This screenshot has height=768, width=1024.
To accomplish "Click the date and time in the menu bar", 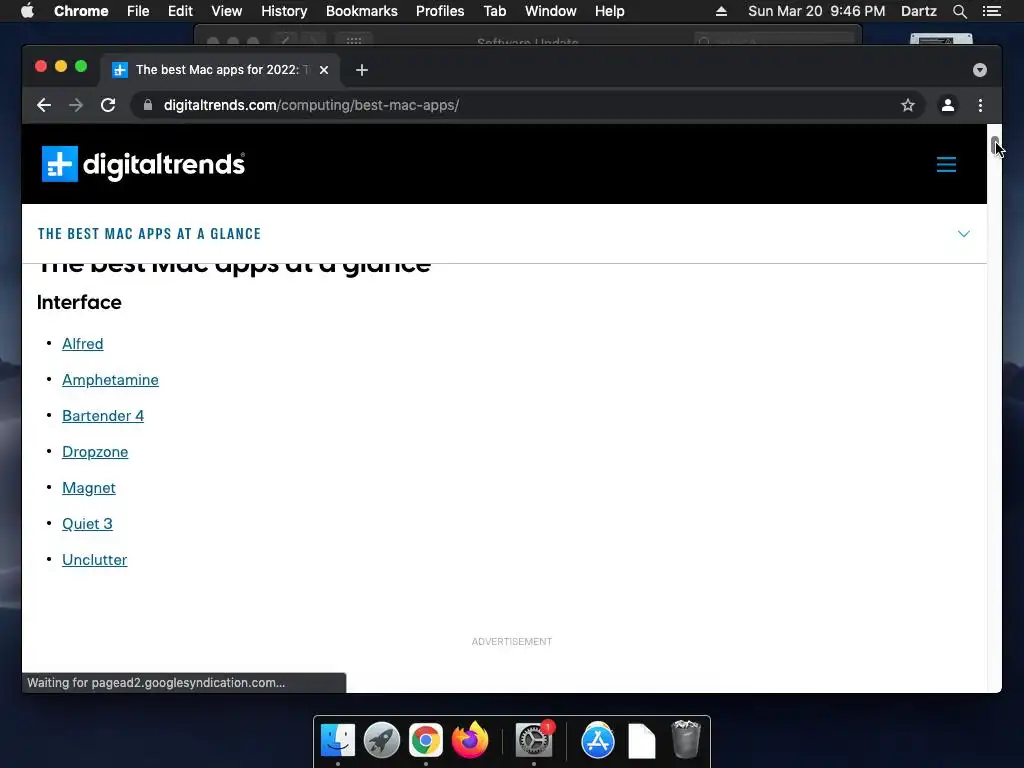I will 816,11.
